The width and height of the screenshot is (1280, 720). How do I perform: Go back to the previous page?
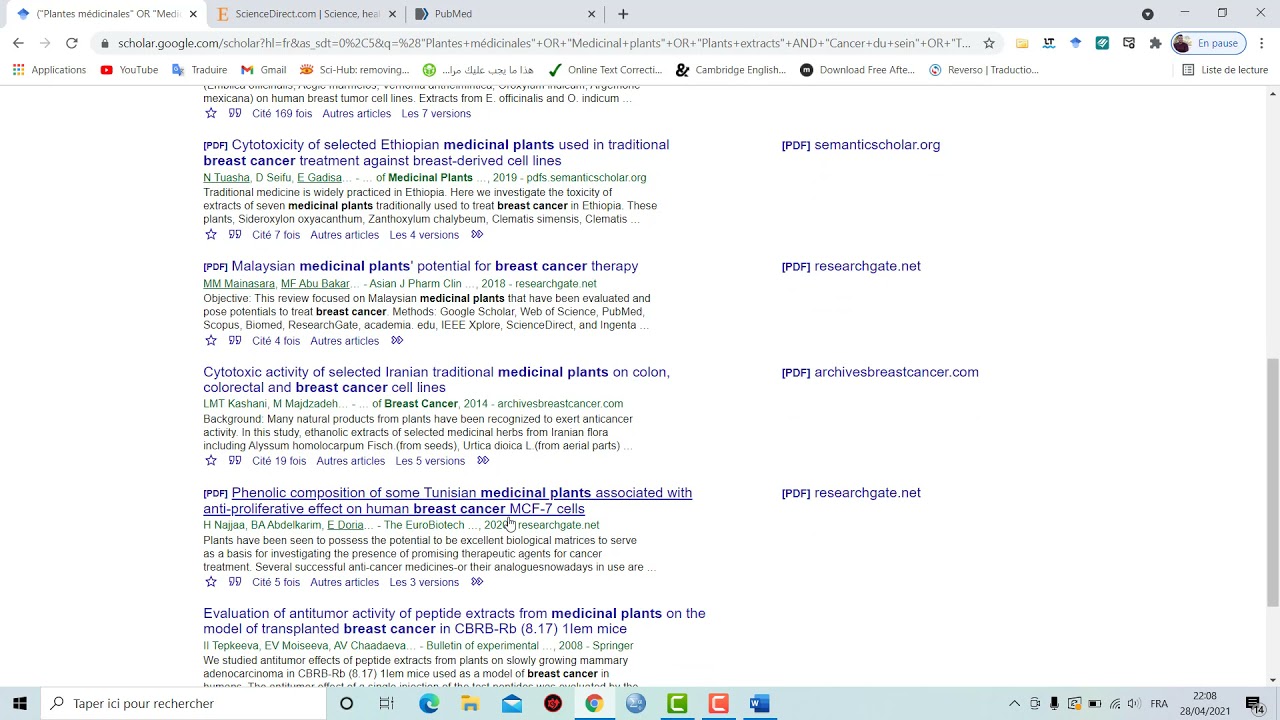click(x=18, y=43)
